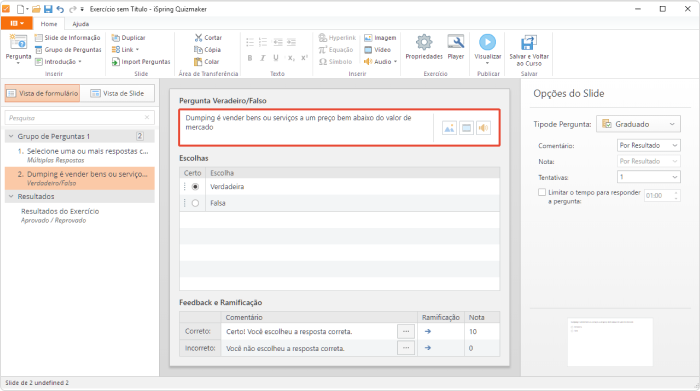Set branching arrow for Correto row
Screen dimensions: 700x391
point(428,331)
